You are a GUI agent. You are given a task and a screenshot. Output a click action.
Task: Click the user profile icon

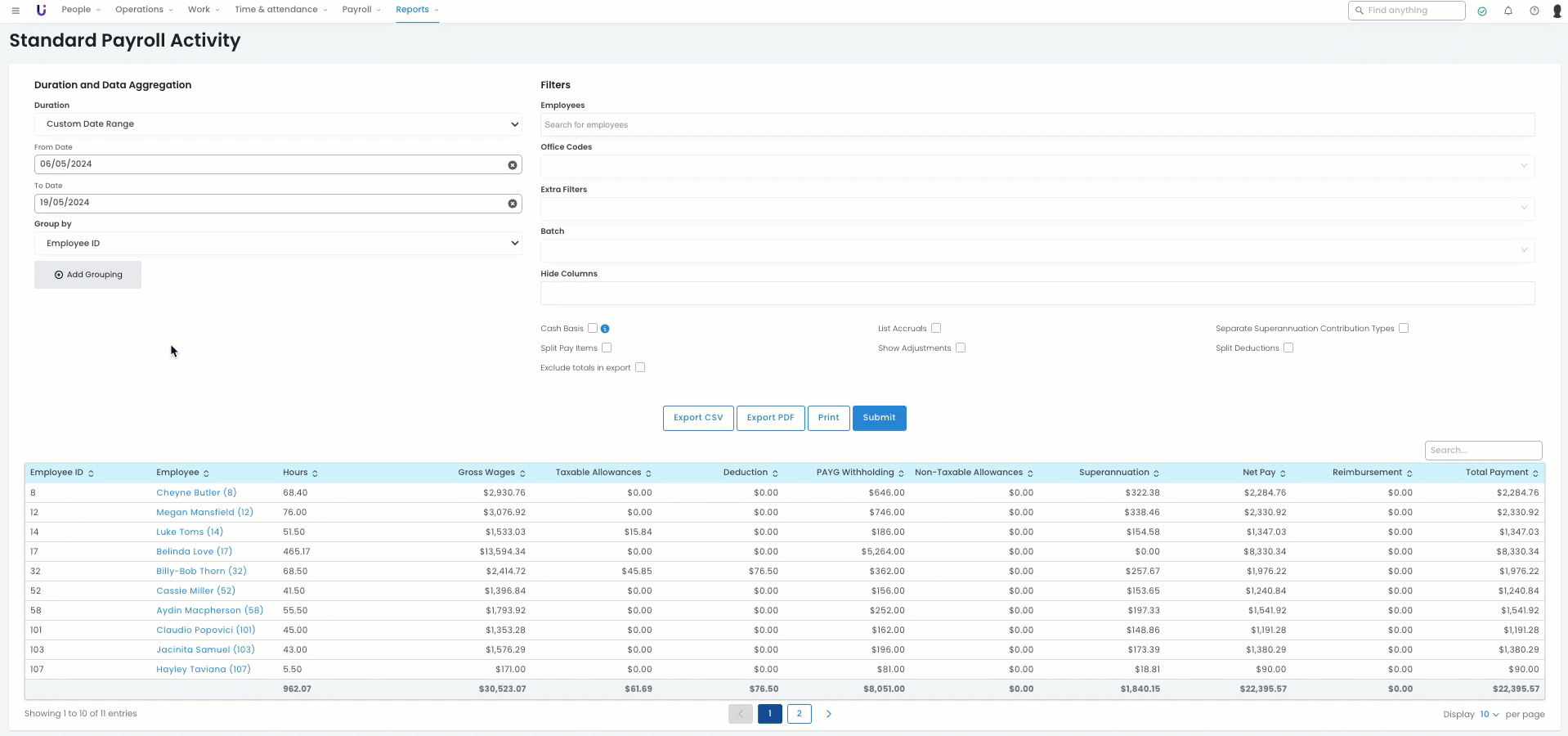click(1557, 11)
